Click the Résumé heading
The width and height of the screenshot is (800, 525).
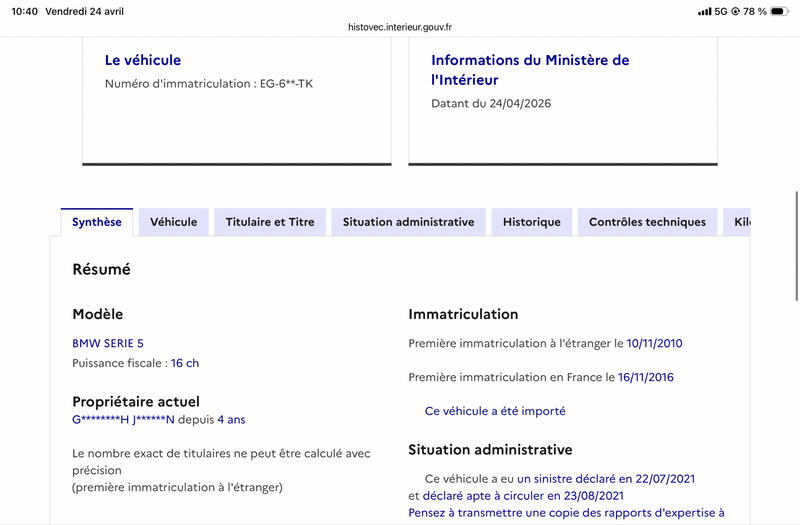(x=102, y=269)
